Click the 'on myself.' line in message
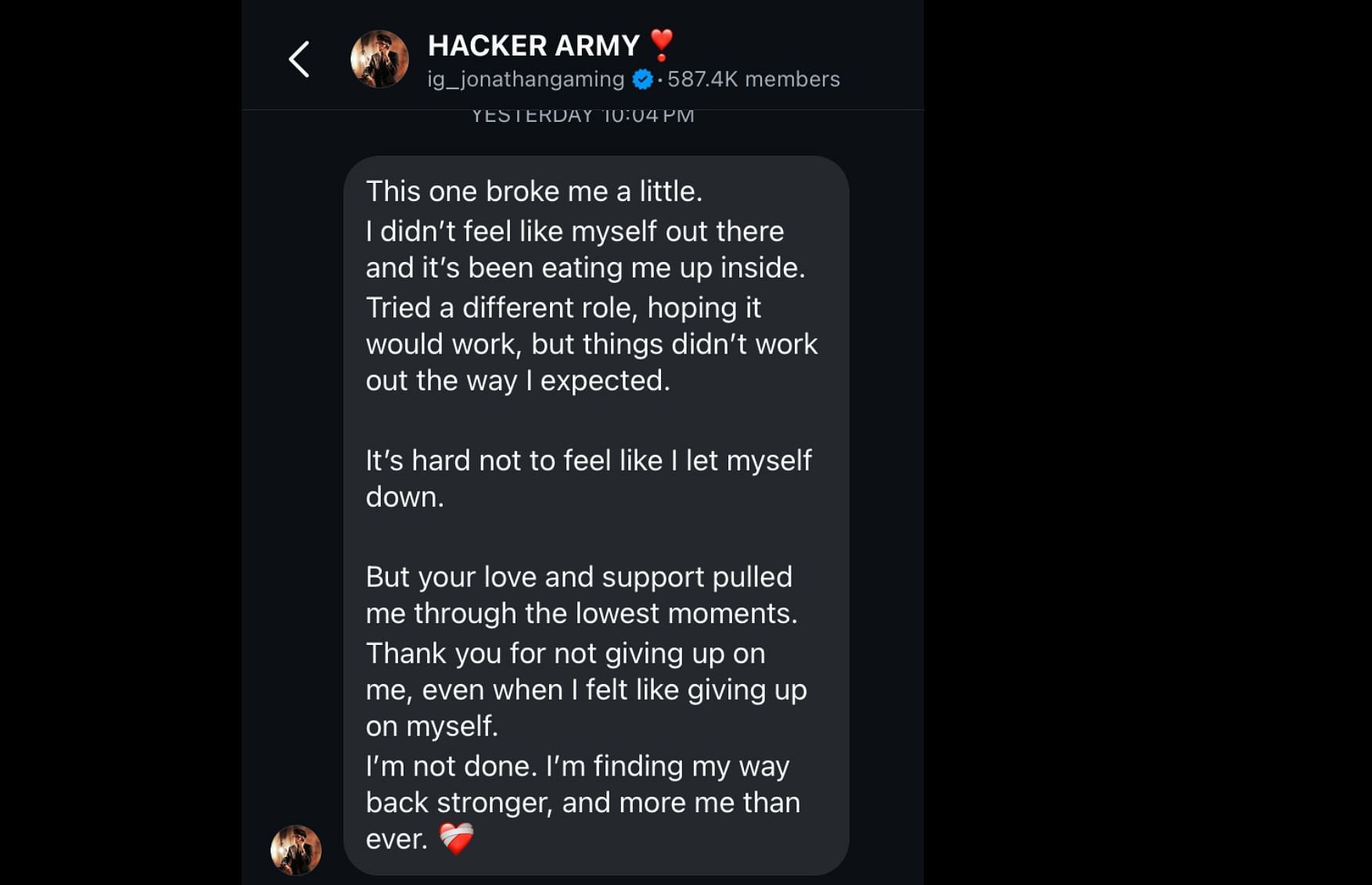This screenshot has height=885, width=1372. [x=432, y=726]
